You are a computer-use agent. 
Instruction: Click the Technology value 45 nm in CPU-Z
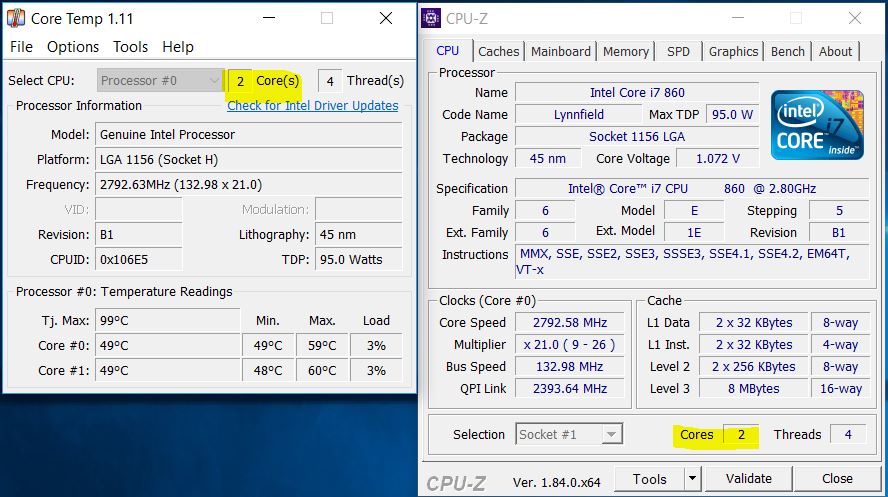pos(548,158)
